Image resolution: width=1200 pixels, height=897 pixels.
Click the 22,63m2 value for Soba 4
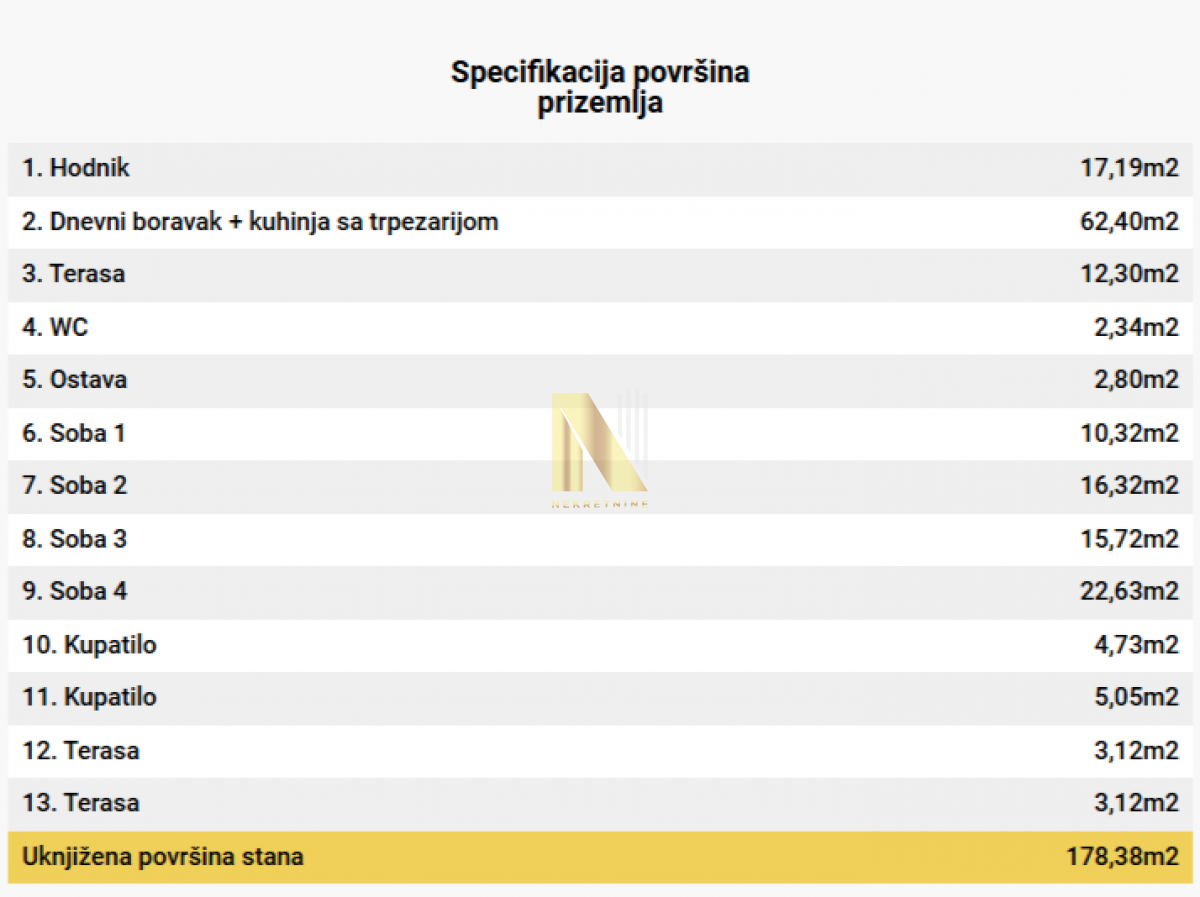coord(1130,592)
